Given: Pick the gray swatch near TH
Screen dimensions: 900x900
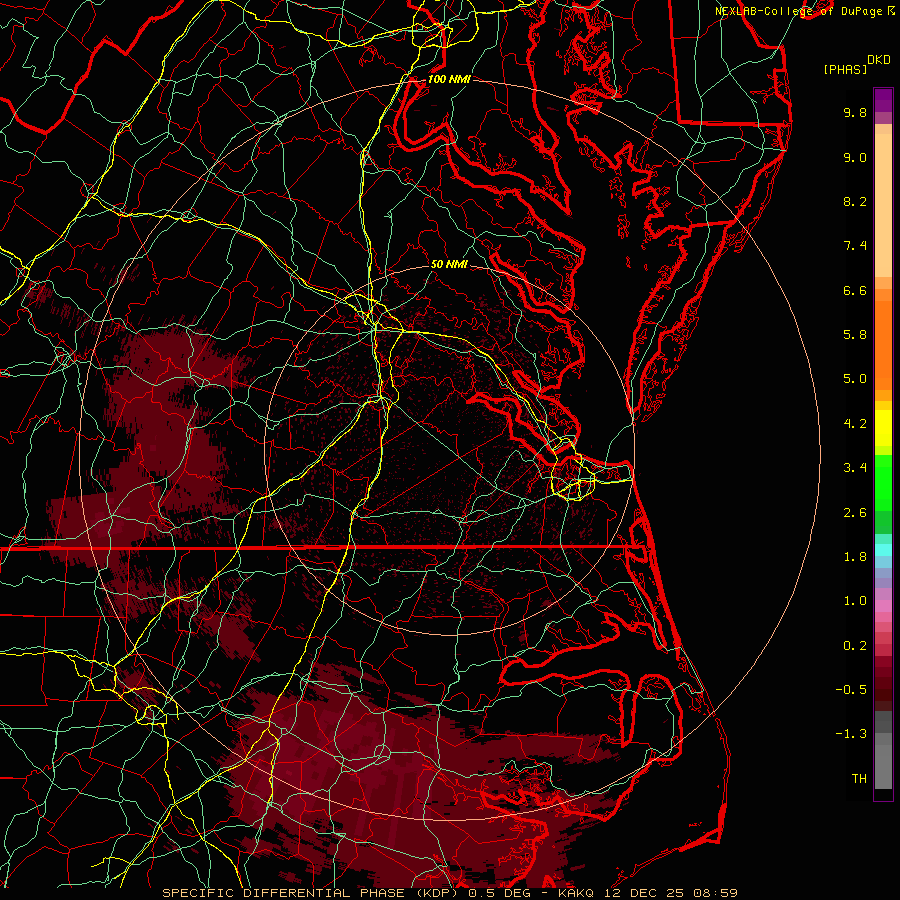Looking at the screenshot, I should pyautogui.click(x=883, y=766).
